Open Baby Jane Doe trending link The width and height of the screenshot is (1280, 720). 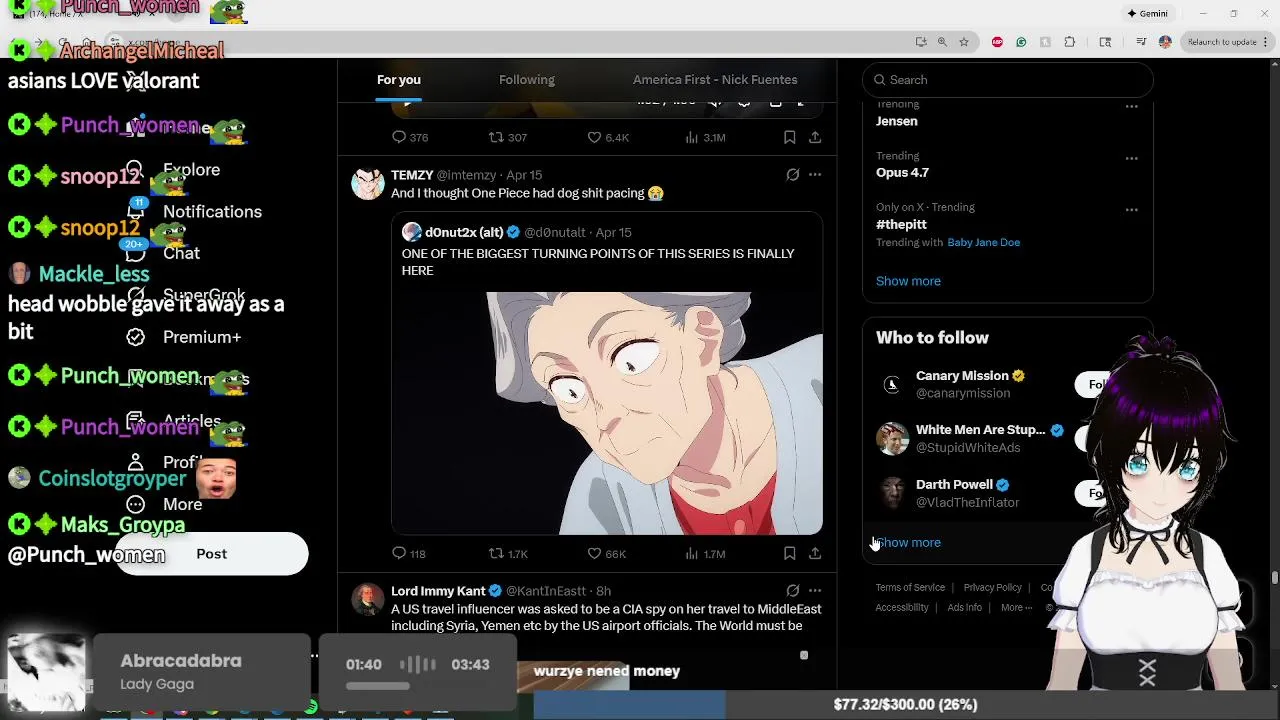pos(983,242)
